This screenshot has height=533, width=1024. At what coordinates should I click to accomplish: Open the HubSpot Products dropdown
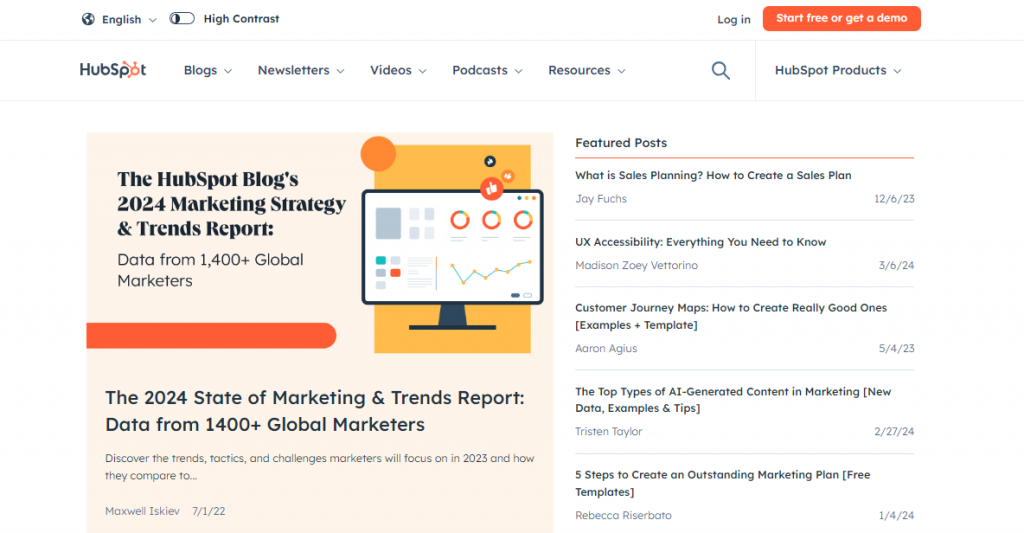click(x=838, y=71)
